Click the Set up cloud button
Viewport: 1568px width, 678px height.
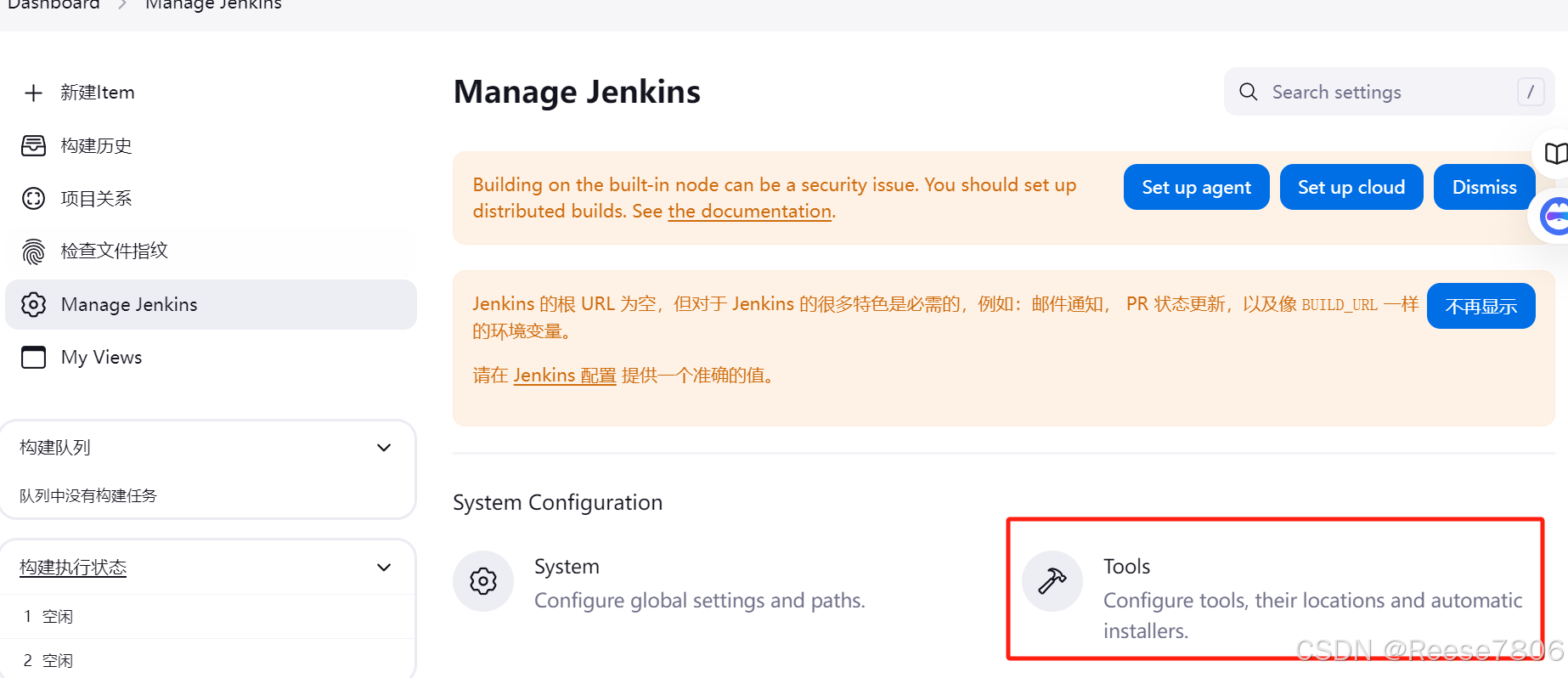(x=1351, y=187)
